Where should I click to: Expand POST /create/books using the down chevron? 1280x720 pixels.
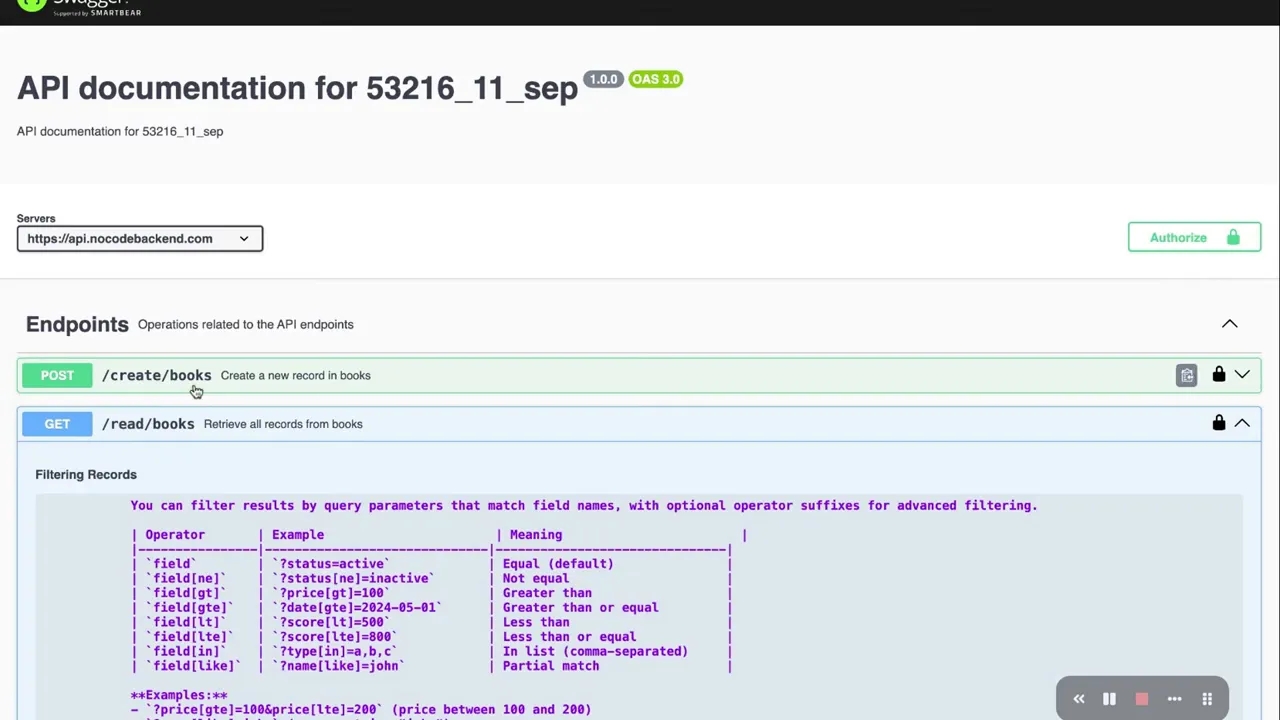pos(1242,375)
